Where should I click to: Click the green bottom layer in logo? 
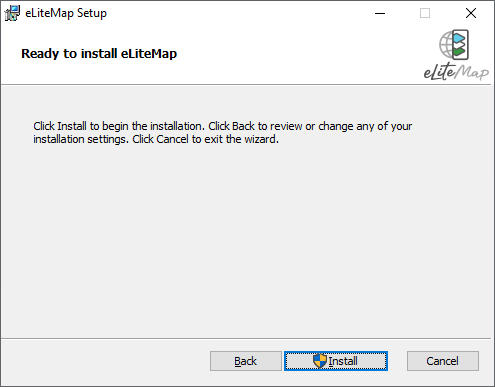459,51
